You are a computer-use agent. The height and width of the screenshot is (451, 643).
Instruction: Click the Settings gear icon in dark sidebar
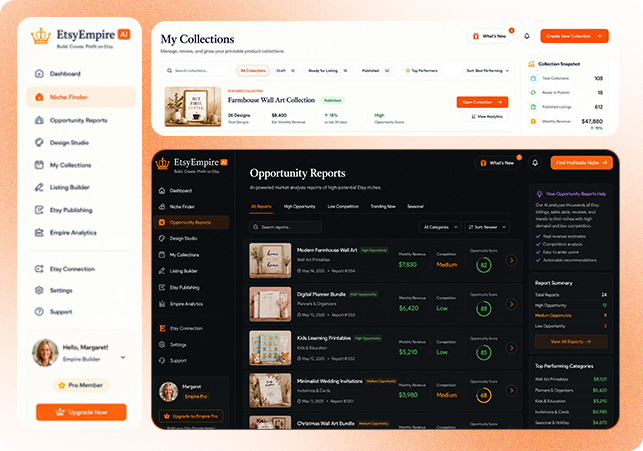coord(162,344)
